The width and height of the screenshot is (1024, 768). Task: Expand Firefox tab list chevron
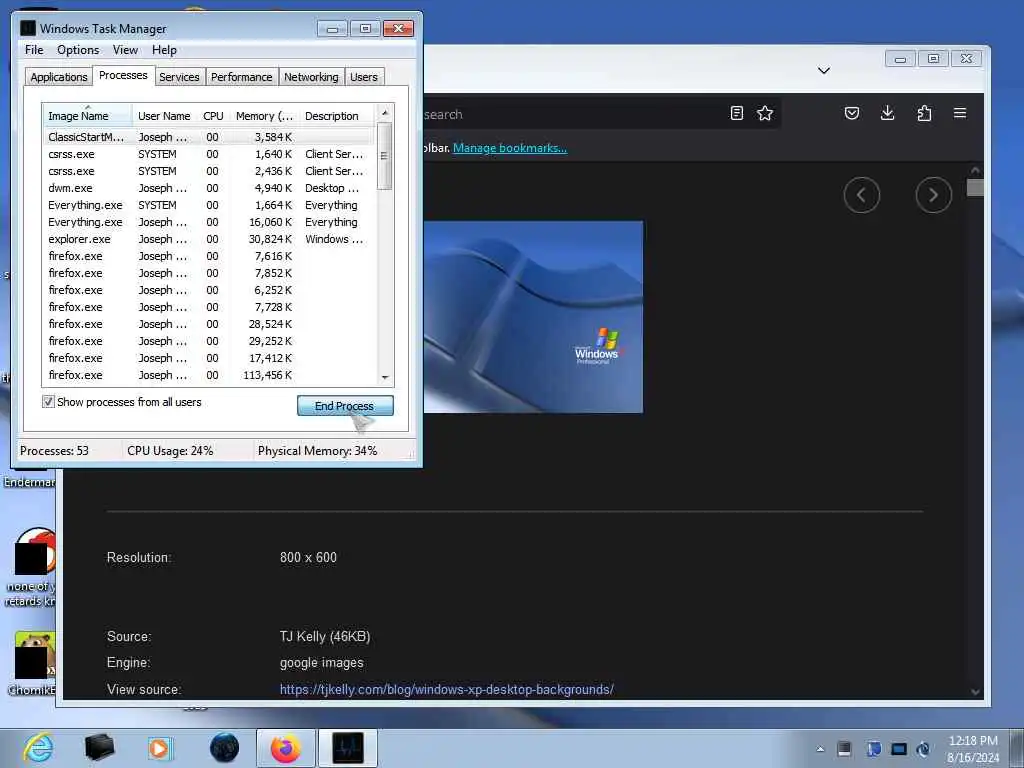click(824, 71)
